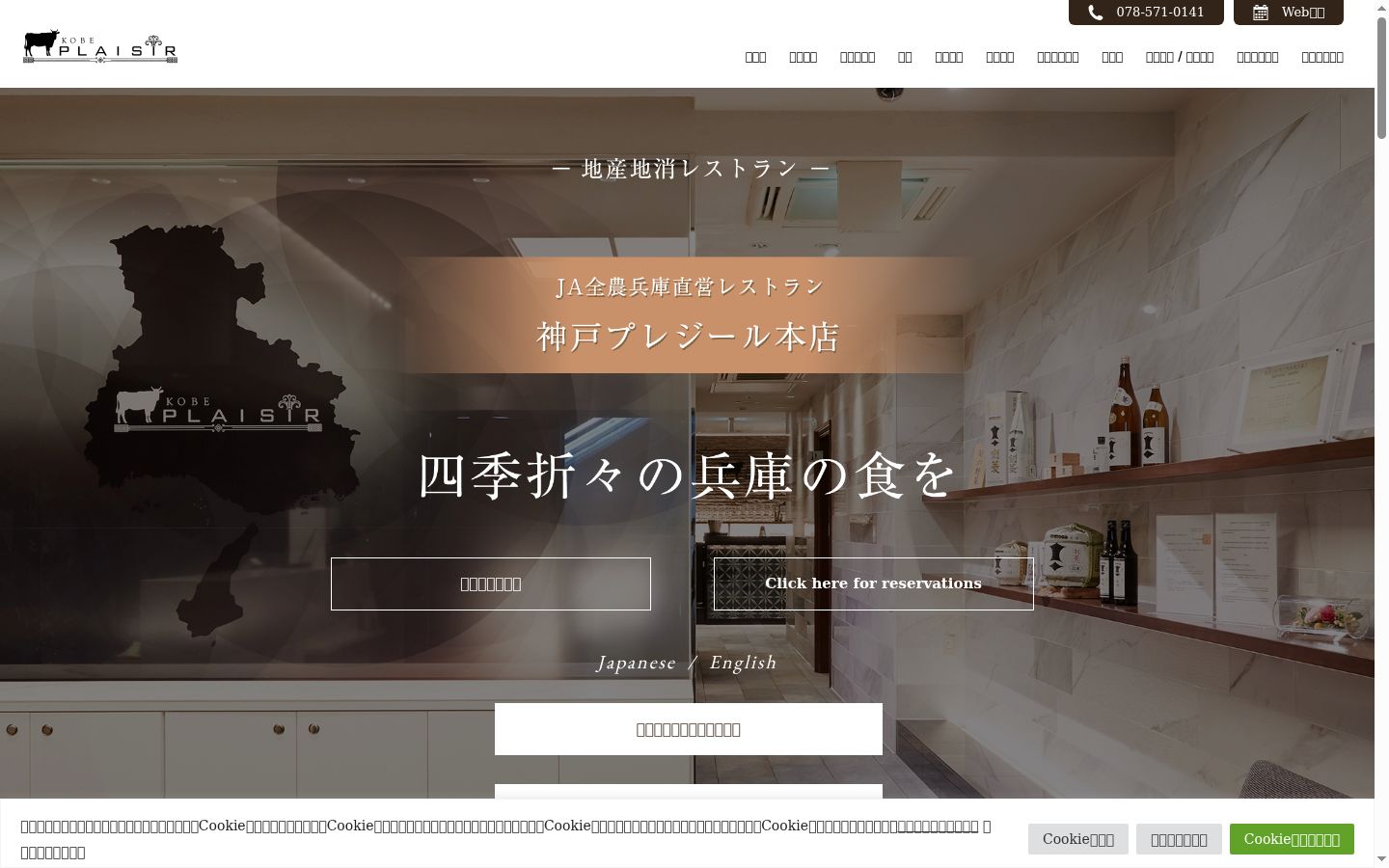Select Click here for reservations
The image size is (1389, 868).
pyautogui.click(x=874, y=583)
